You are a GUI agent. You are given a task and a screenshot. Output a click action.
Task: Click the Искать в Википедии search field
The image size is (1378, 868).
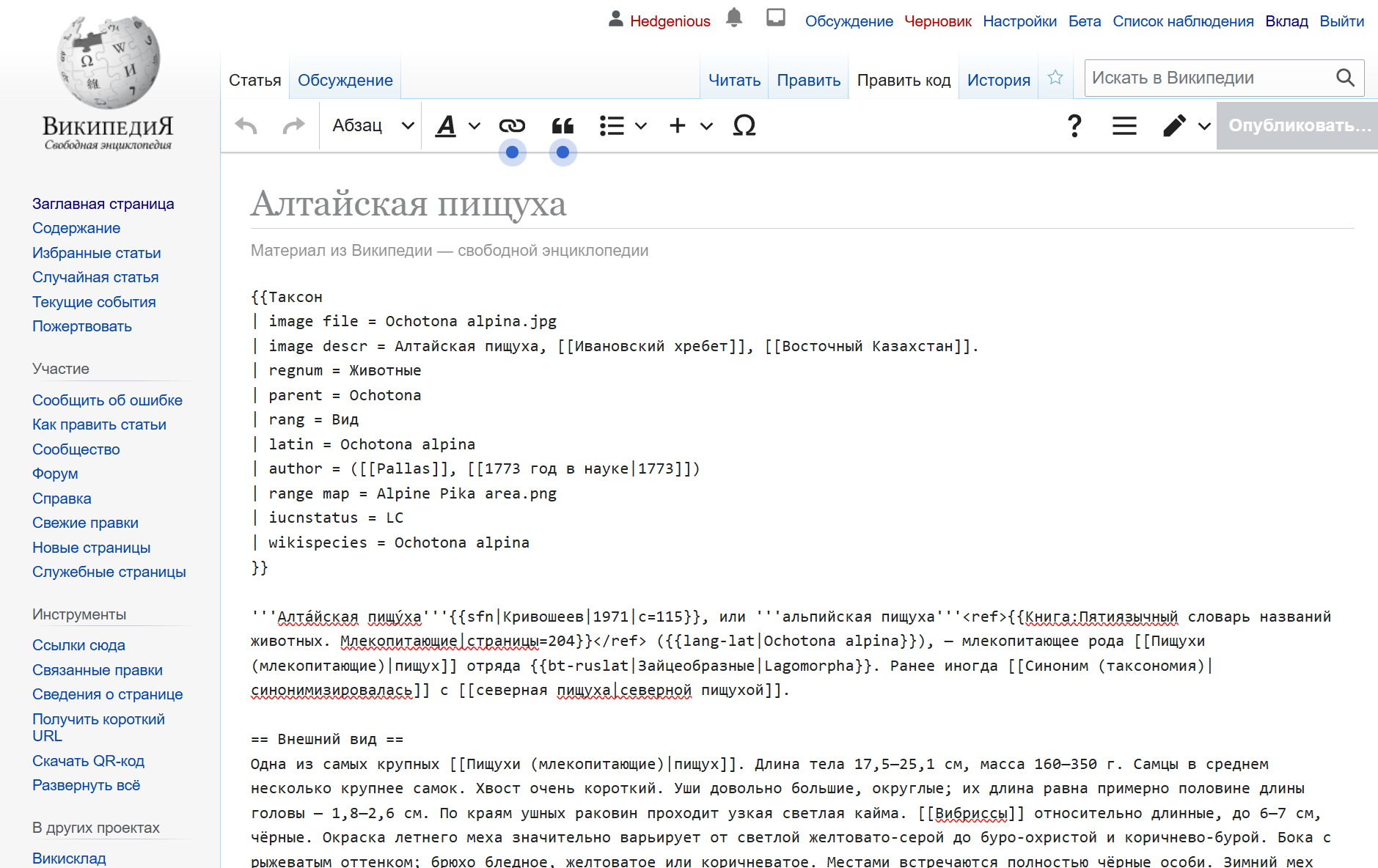1206,78
